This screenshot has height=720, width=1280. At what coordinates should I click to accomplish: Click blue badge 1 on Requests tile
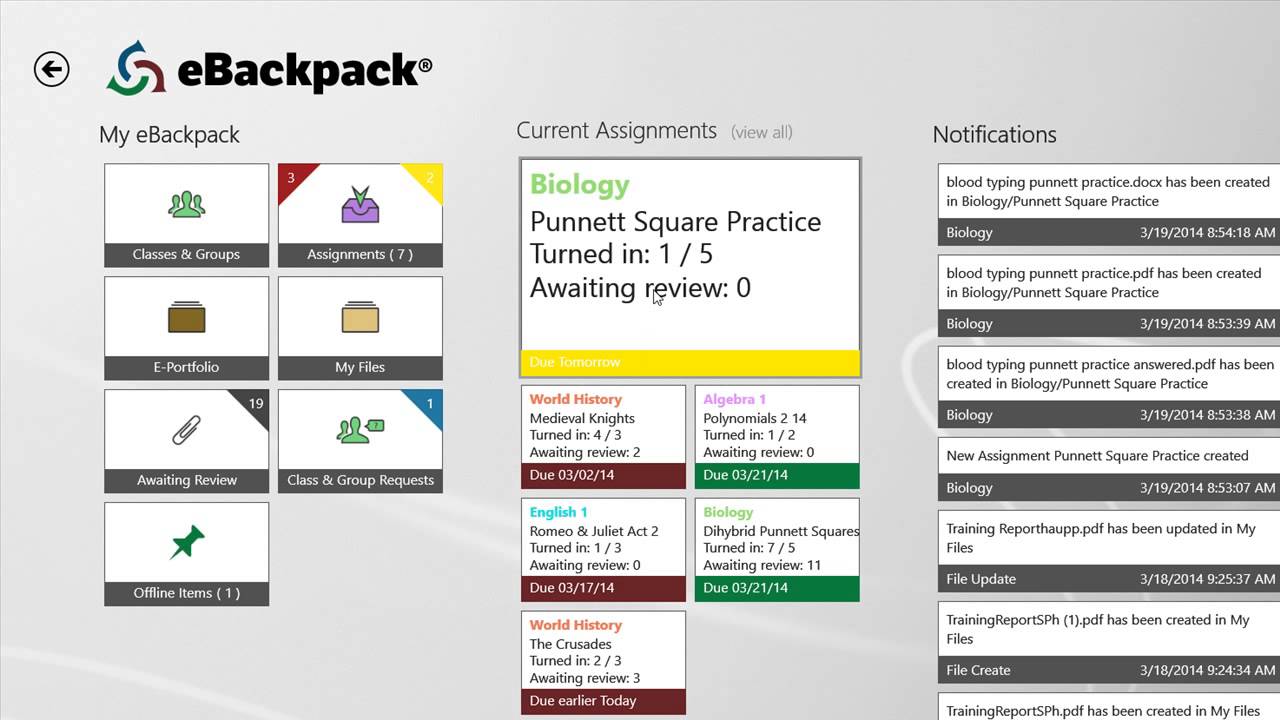(430, 404)
